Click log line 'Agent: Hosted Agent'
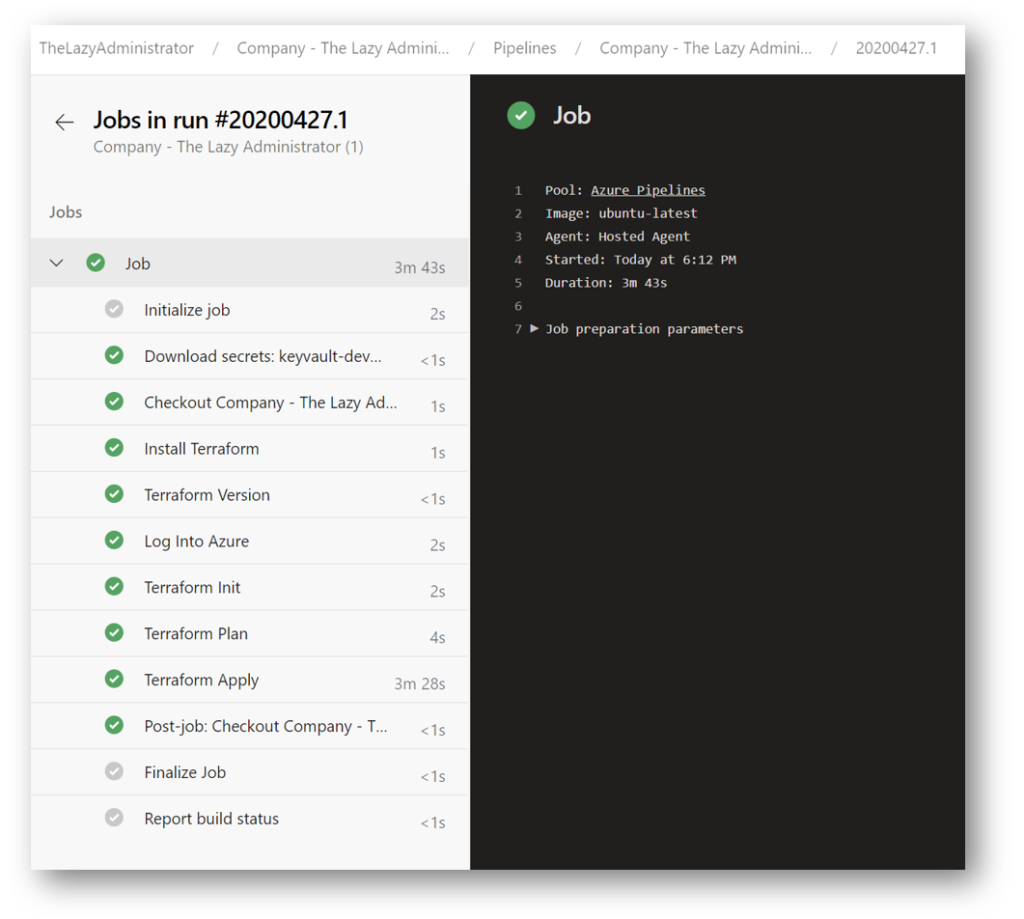 coord(617,236)
